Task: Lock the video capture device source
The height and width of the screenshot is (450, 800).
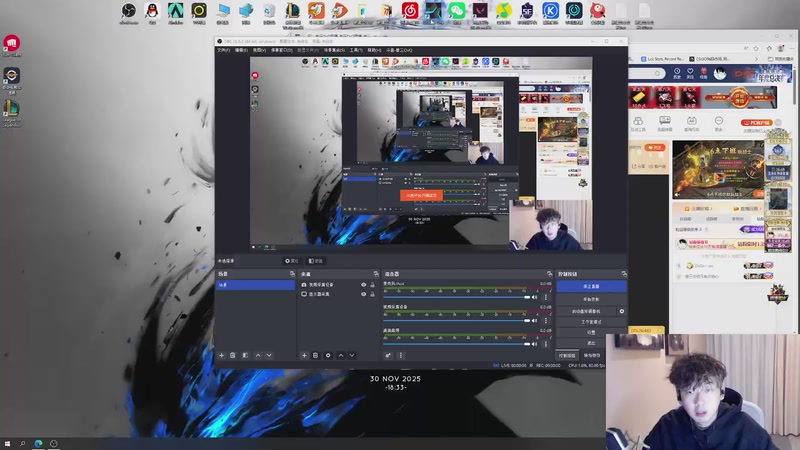Action: click(372, 285)
